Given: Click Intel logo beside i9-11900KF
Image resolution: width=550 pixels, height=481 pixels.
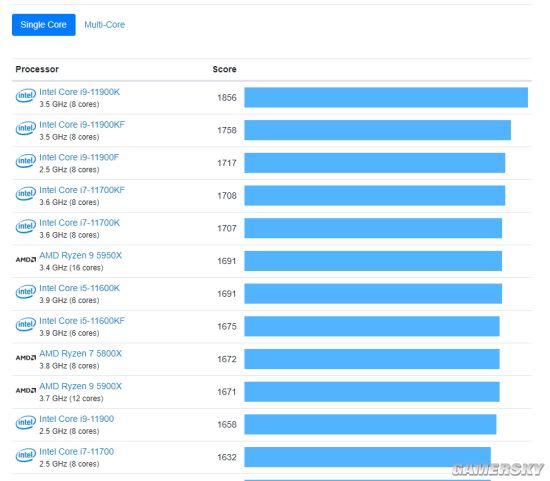Looking at the screenshot, I should pyautogui.click(x=26, y=128).
